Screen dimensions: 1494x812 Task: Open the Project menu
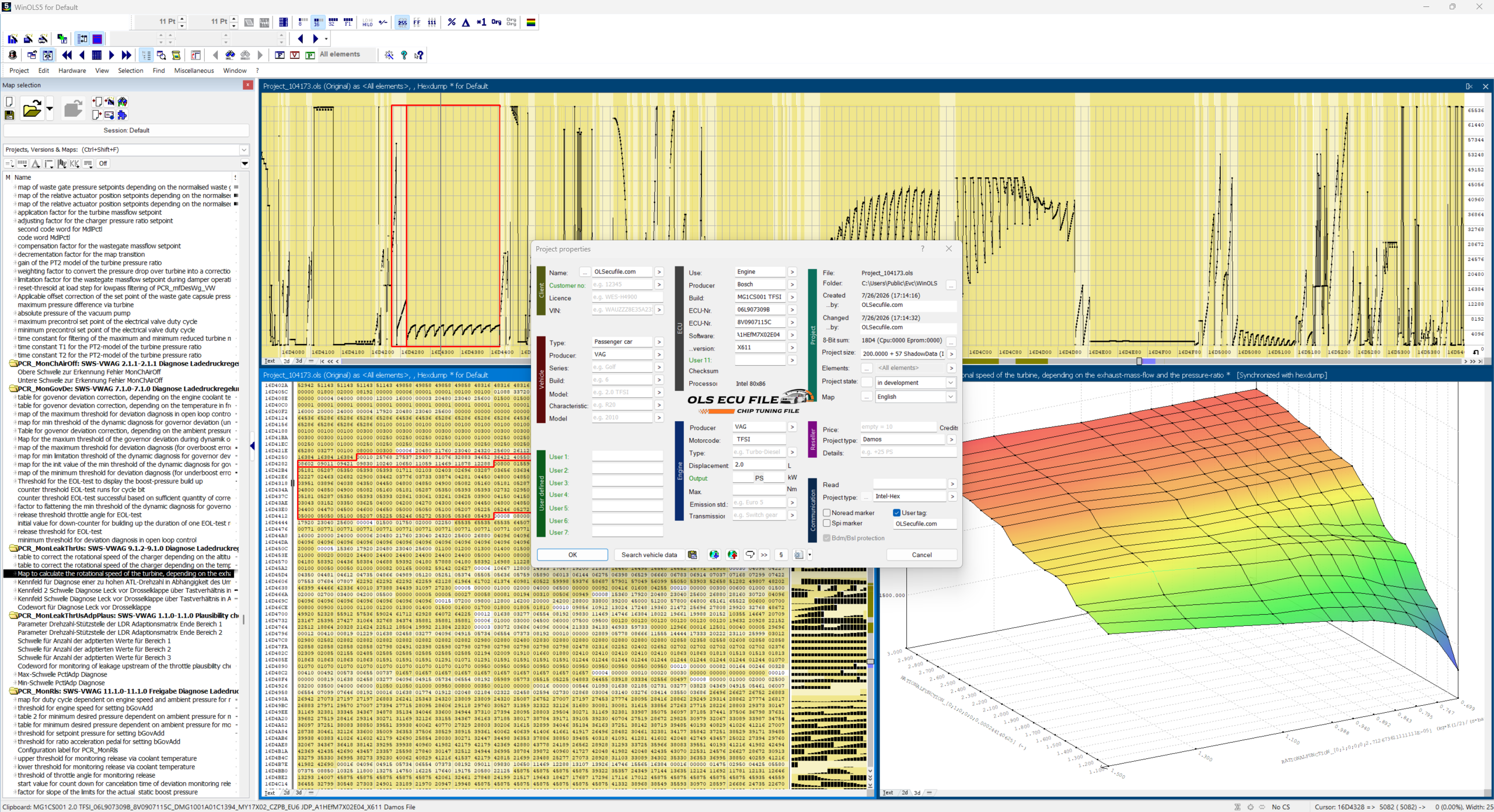point(19,71)
